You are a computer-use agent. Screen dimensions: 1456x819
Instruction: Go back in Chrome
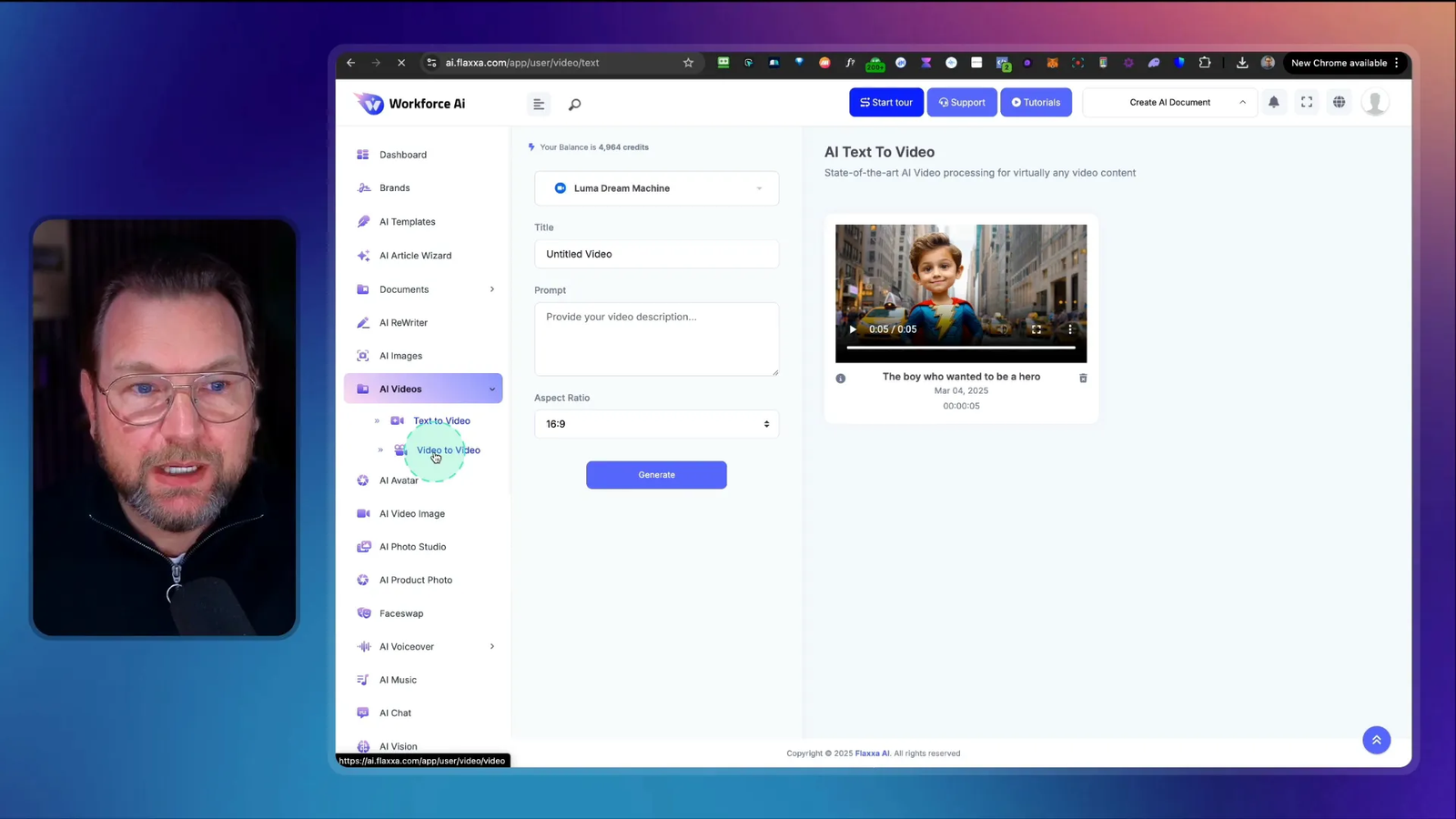[x=351, y=63]
